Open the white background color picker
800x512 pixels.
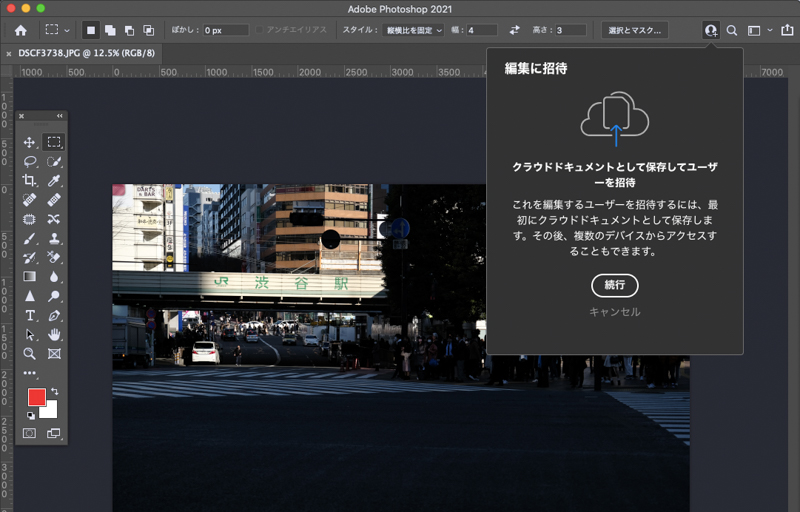pos(52,412)
